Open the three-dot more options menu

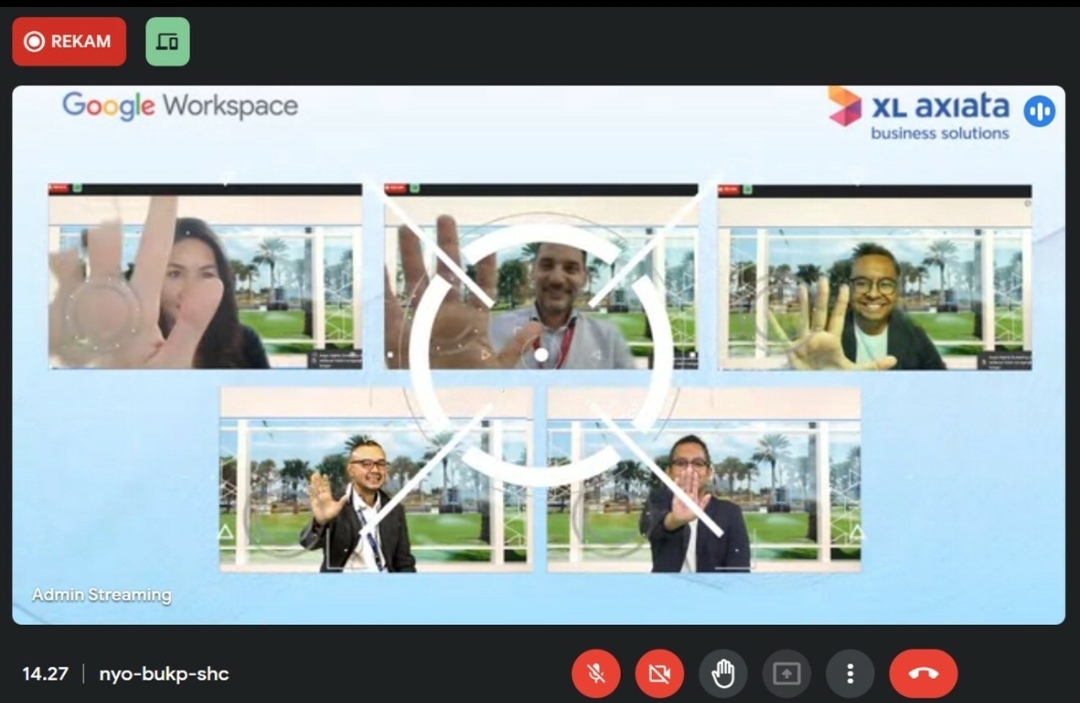[x=850, y=674]
